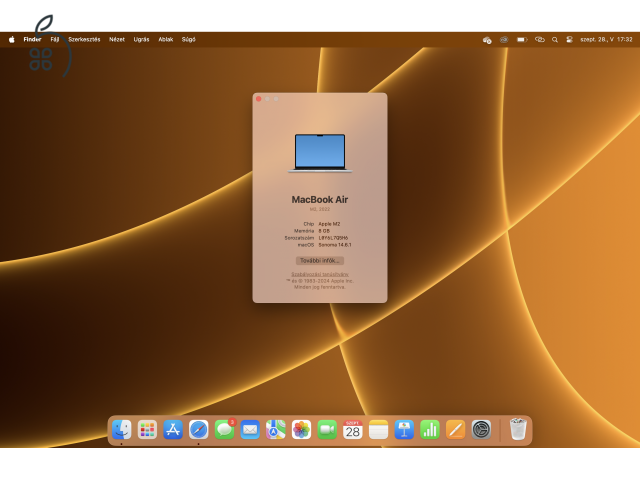Open the Szabályozási tanúsítvány link
Image resolution: width=640 pixels, height=480 pixels.
[x=320, y=274]
